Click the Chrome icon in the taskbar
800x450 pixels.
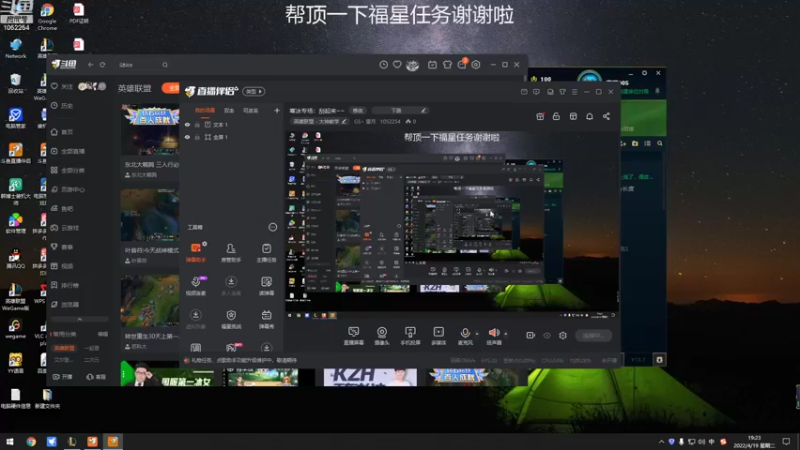(31, 441)
